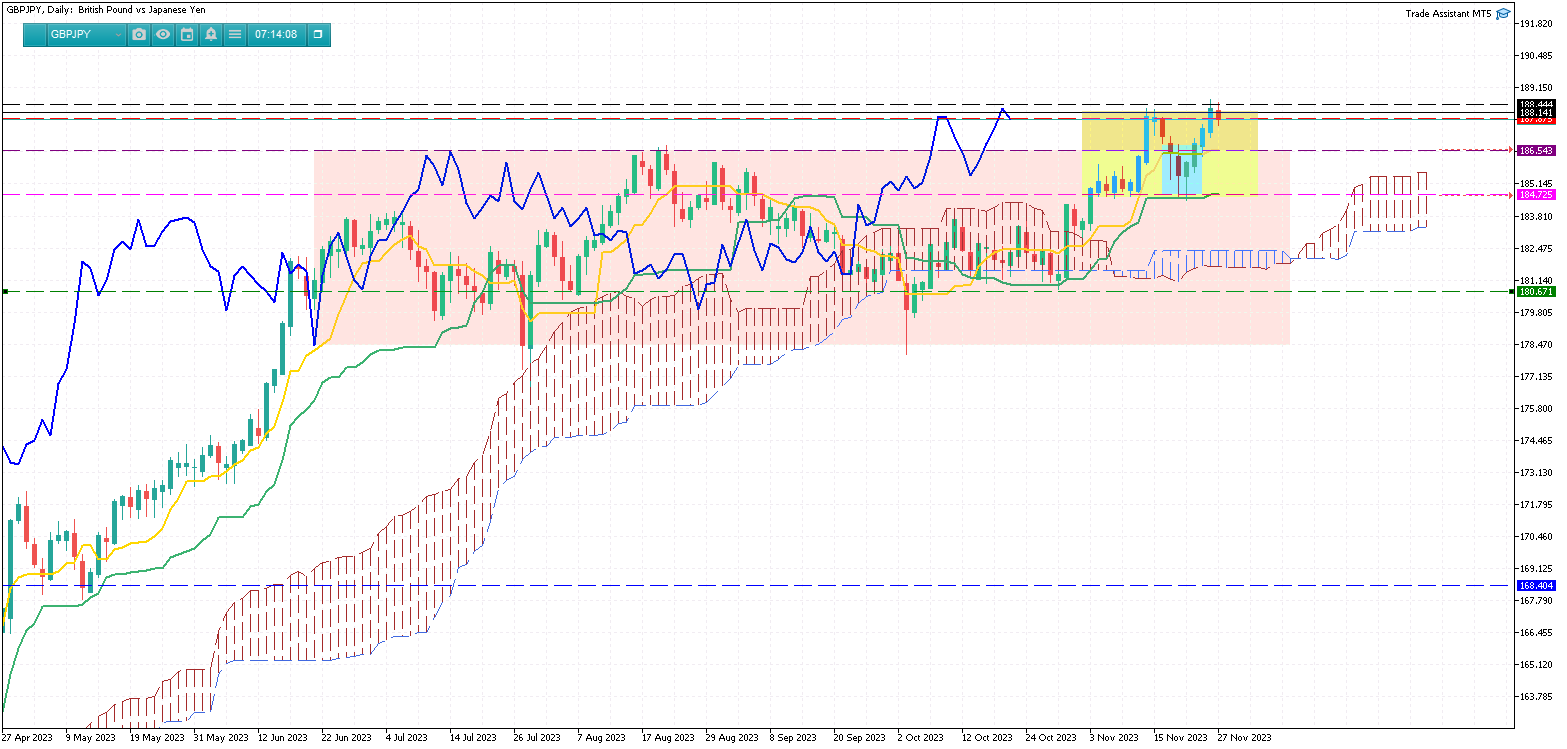The height and width of the screenshot is (749, 1567).
Task: Click the 12 Jun 2023 date label
Action: 283,738
